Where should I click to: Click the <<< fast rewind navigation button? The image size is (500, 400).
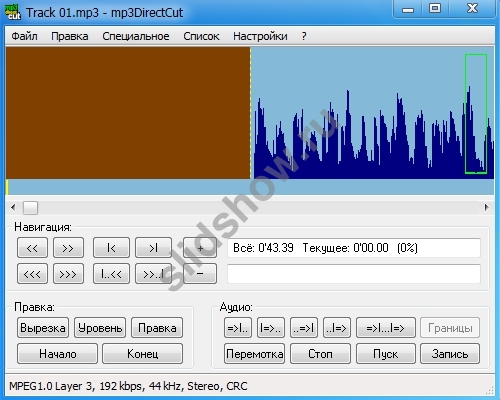[x=32, y=274]
